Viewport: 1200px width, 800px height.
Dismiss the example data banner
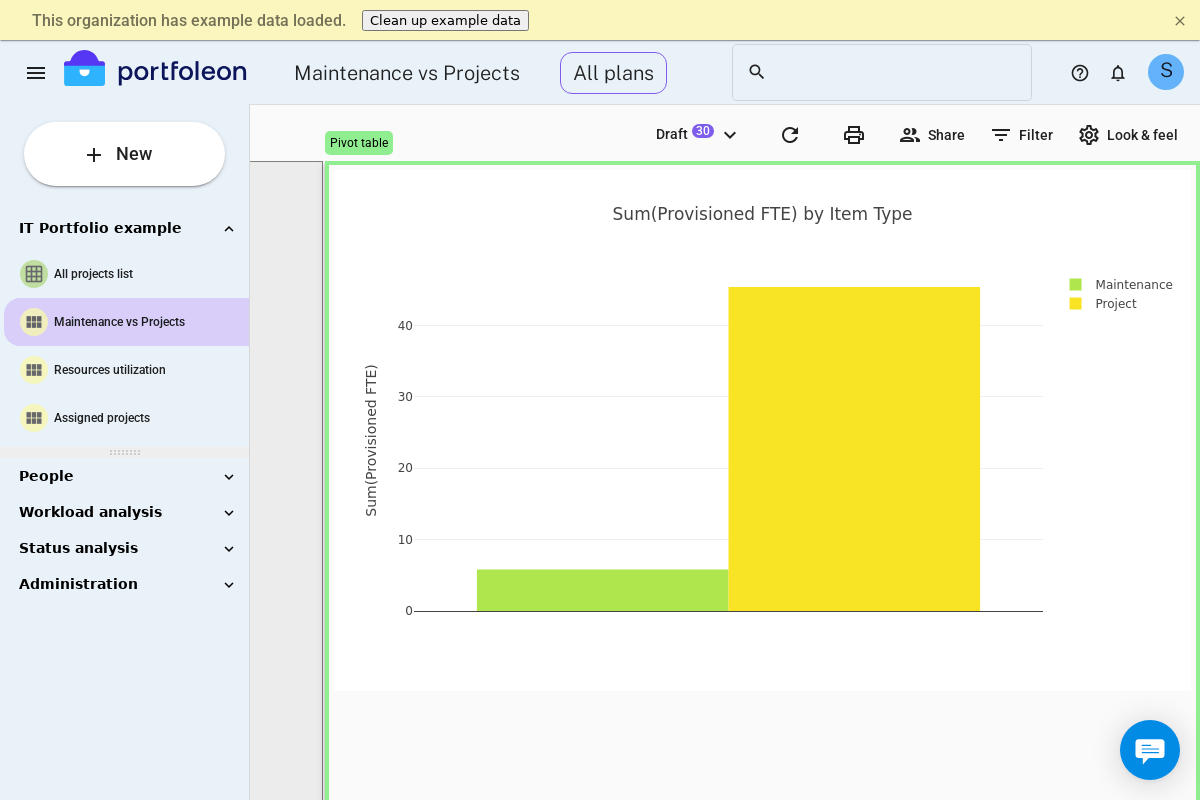point(1180,21)
